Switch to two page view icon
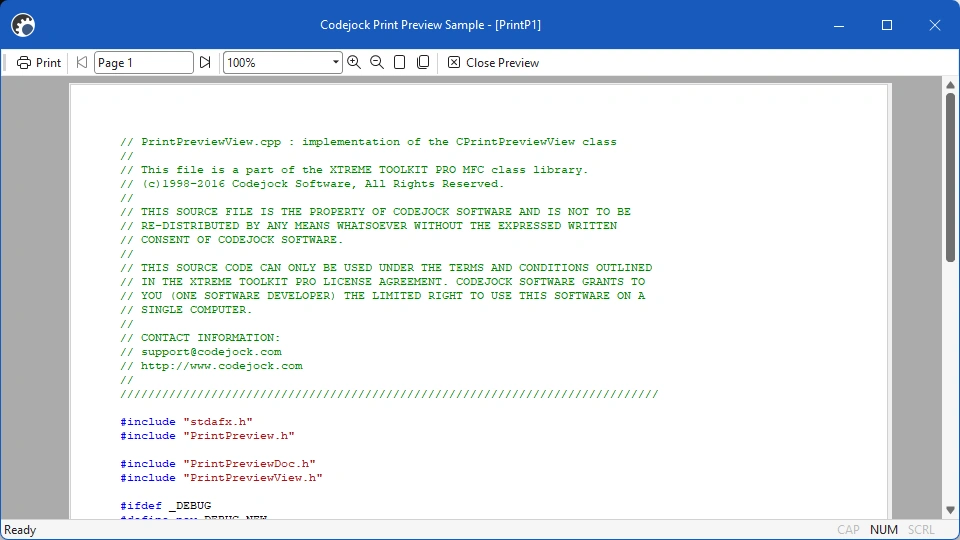960x540 pixels. (423, 62)
